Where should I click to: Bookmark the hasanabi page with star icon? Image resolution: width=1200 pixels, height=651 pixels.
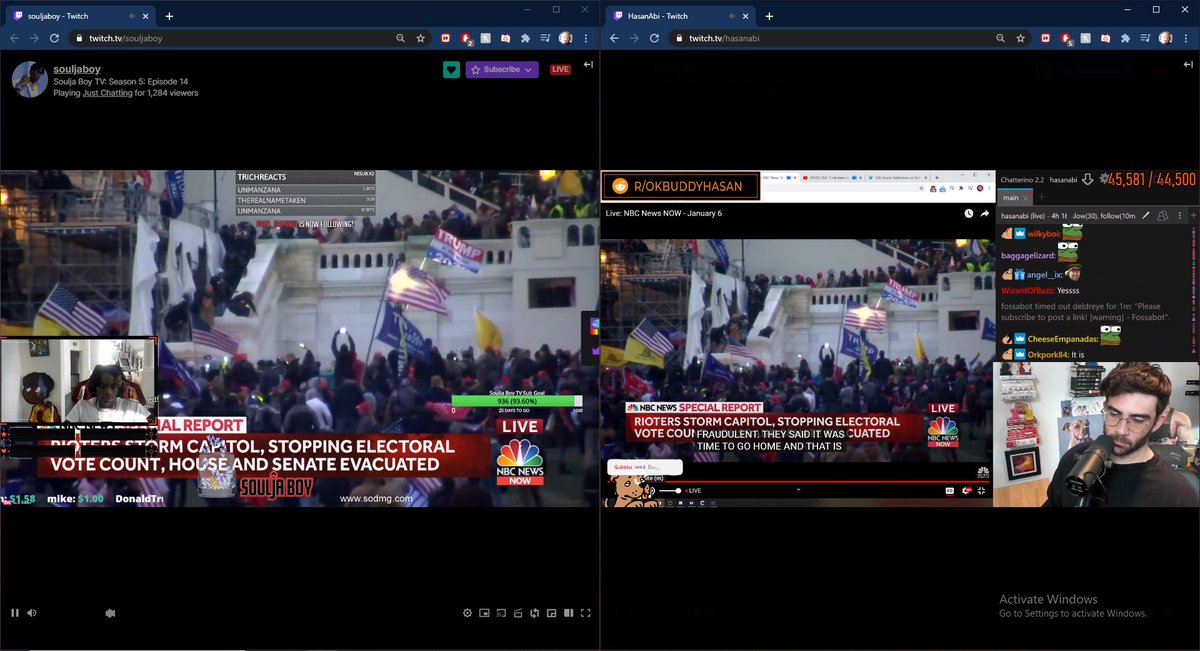pos(1021,38)
